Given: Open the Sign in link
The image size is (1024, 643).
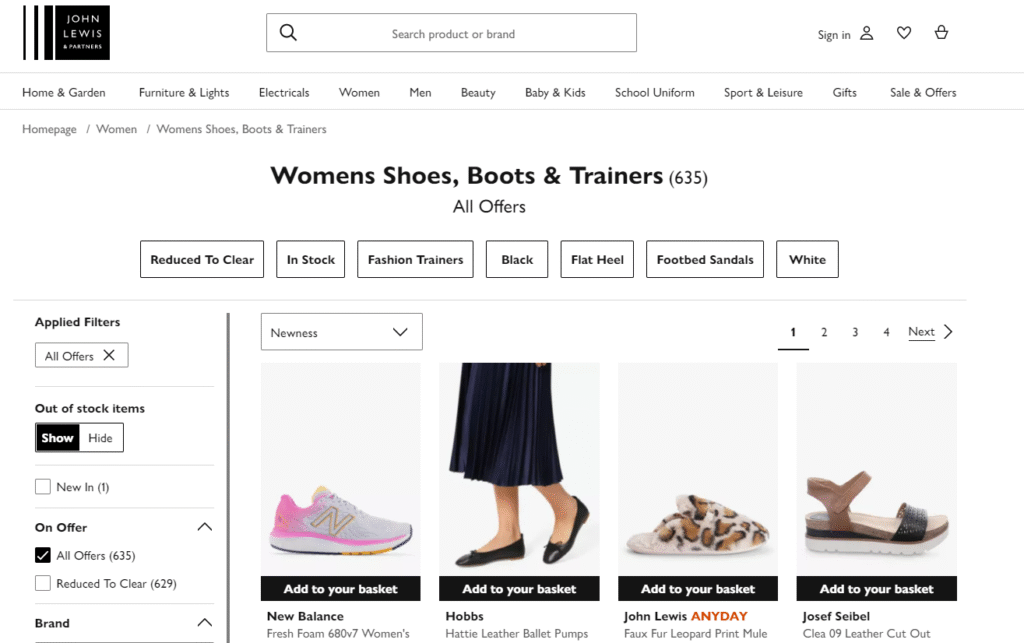Looking at the screenshot, I should 834,35.
